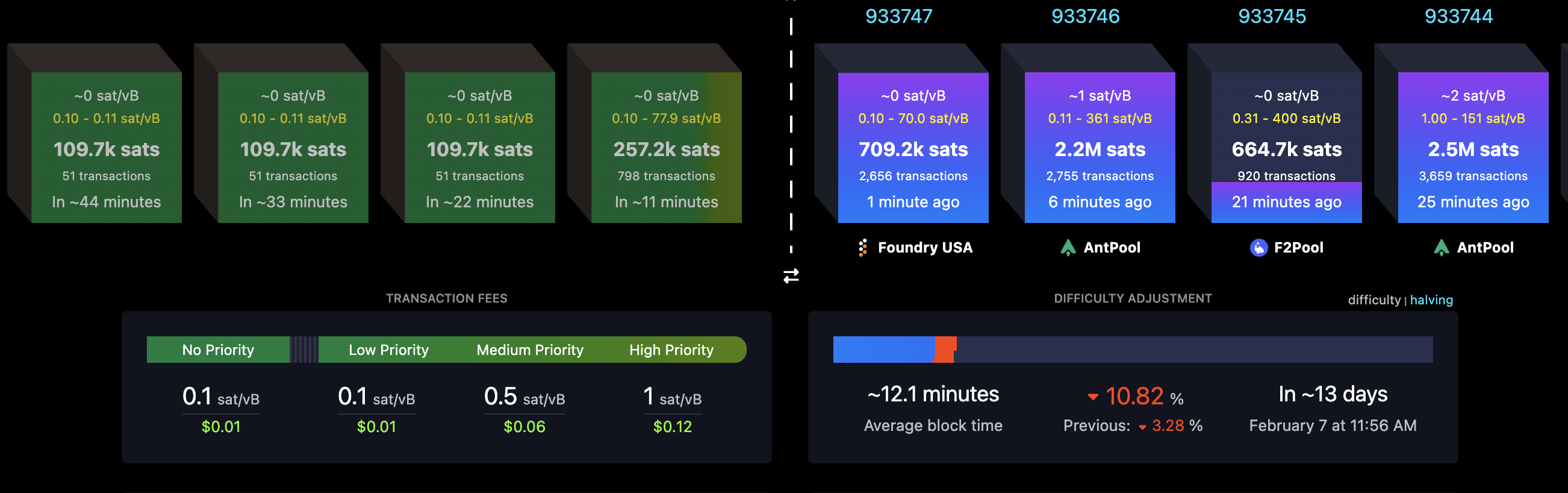Toggle to the halving countdown view
Viewport: 1568px width, 493px height.
pyautogui.click(x=1431, y=300)
